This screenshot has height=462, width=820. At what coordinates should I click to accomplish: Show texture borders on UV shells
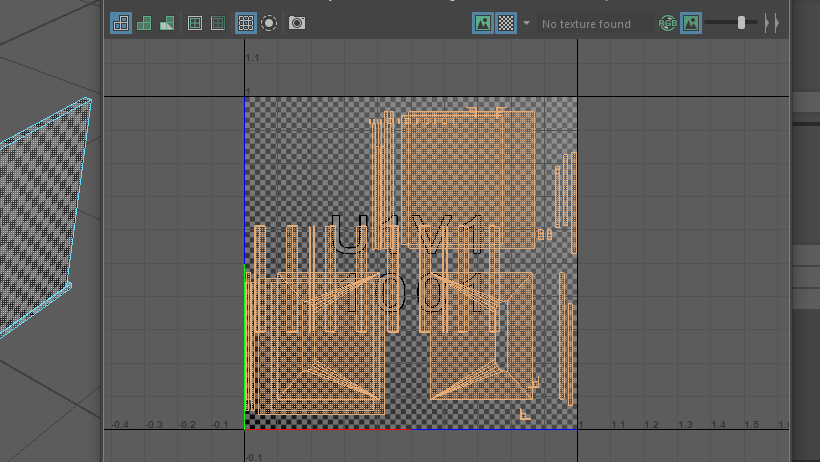pyautogui.click(x=195, y=22)
